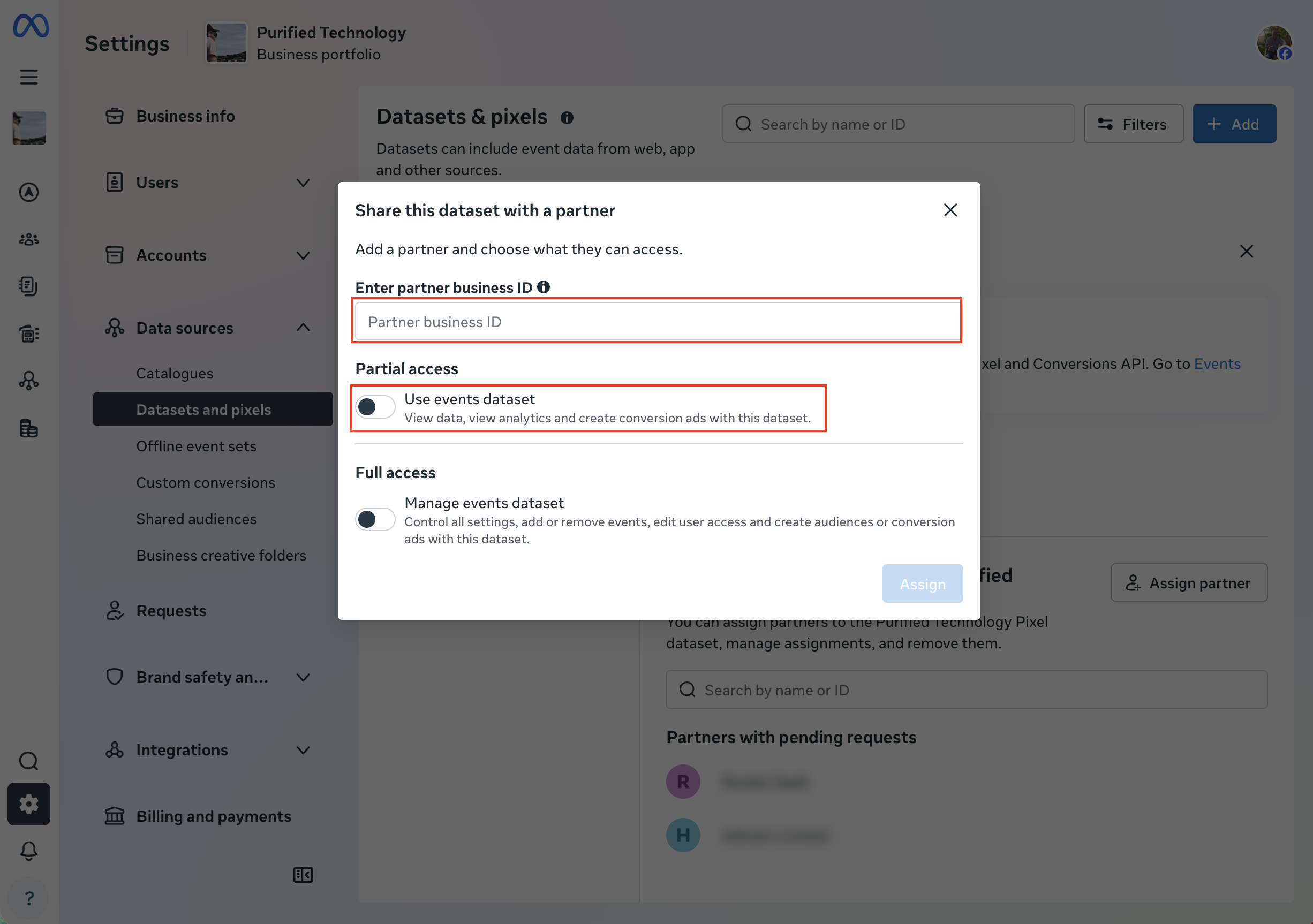1313x924 pixels.
Task: Expand the Users section chevron
Action: [303, 183]
